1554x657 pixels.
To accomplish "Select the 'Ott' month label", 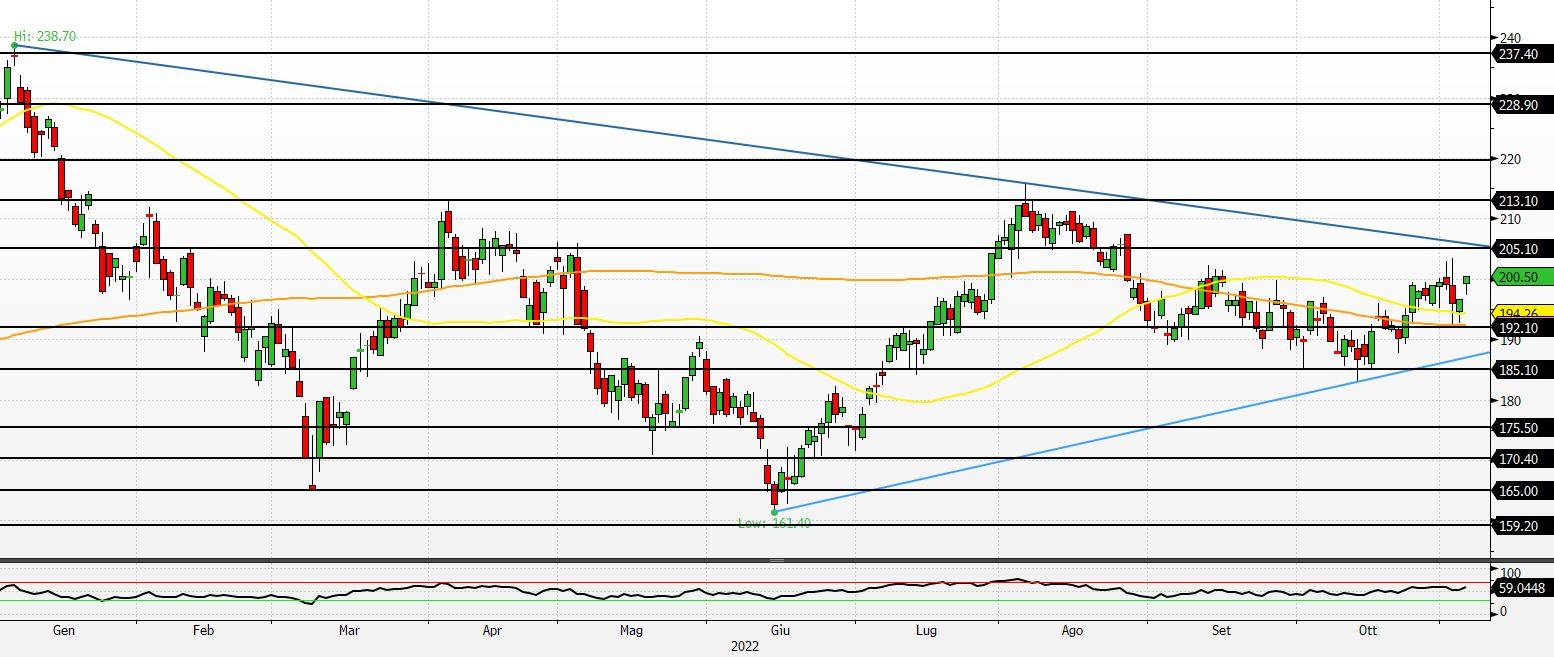I will pyautogui.click(x=1368, y=631).
